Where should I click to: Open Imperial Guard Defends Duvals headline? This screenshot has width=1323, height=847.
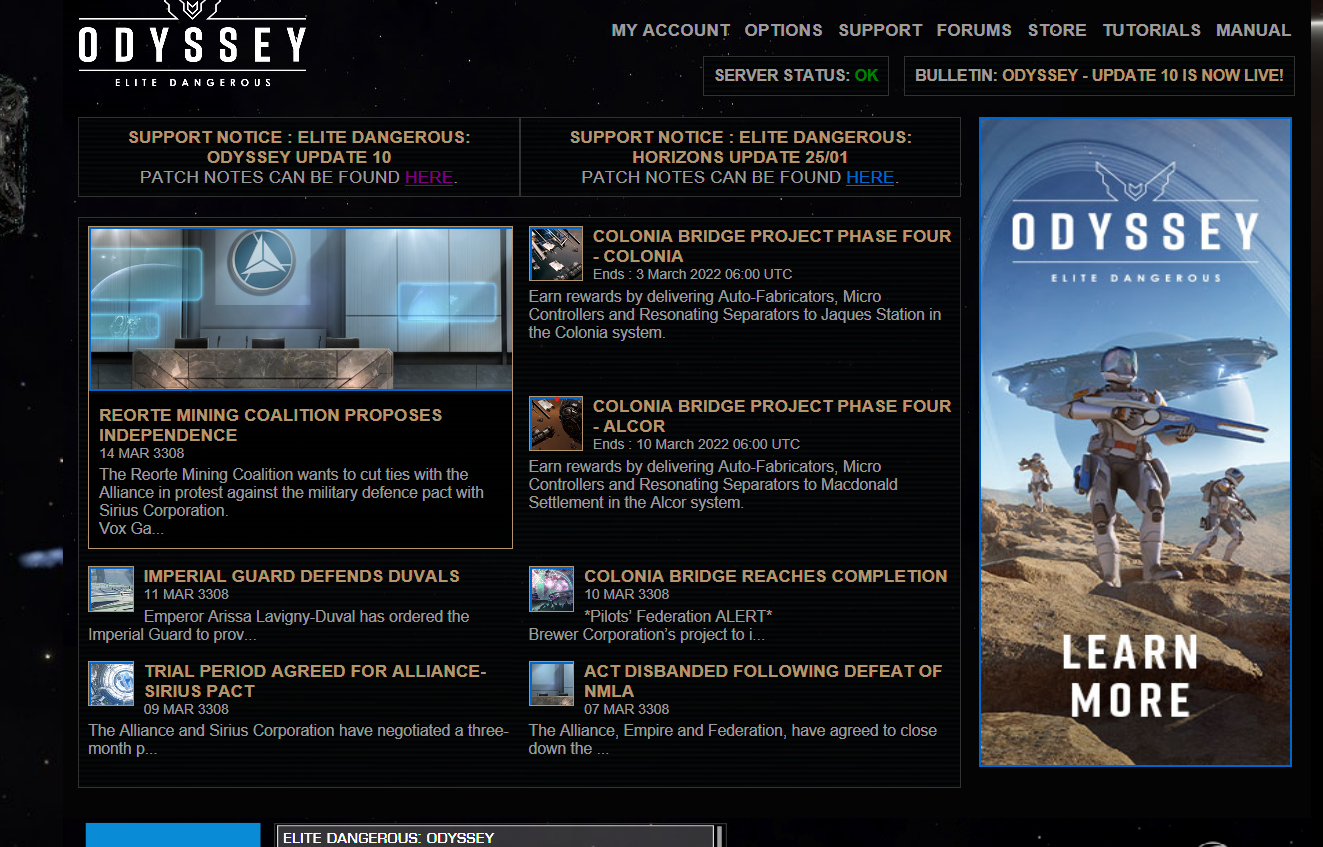[x=301, y=576]
